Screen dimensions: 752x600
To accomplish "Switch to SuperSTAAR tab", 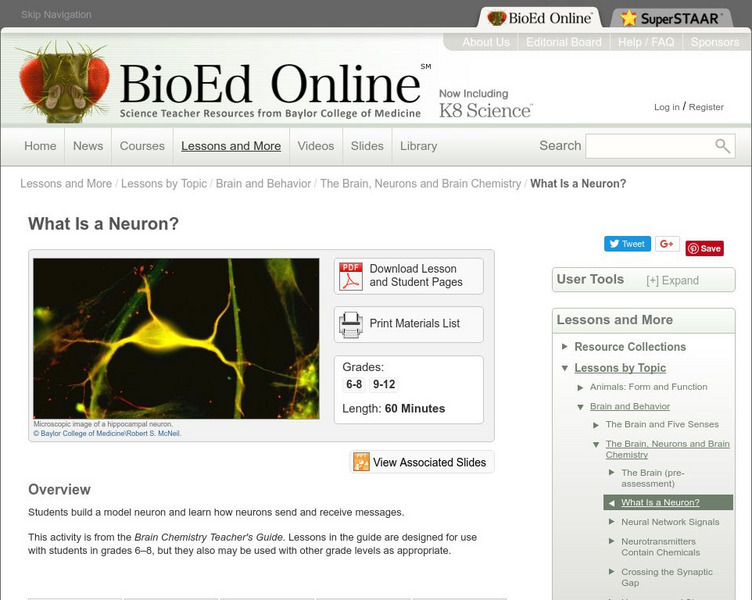I will tap(671, 18).
